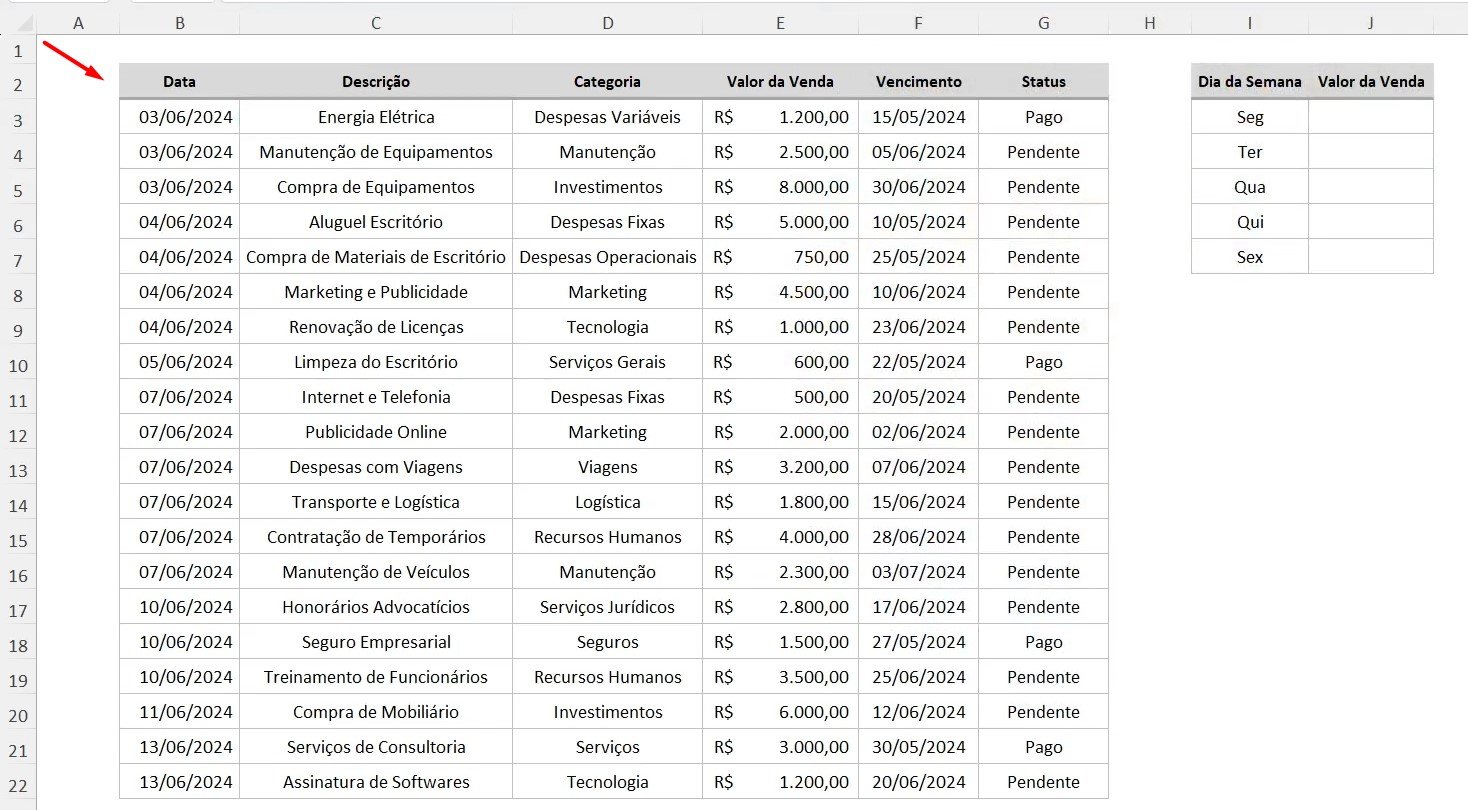Select 'Marketing e Publicidade' cell
Viewport: 1468px width, 810px height.
click(x=376, y=292)
